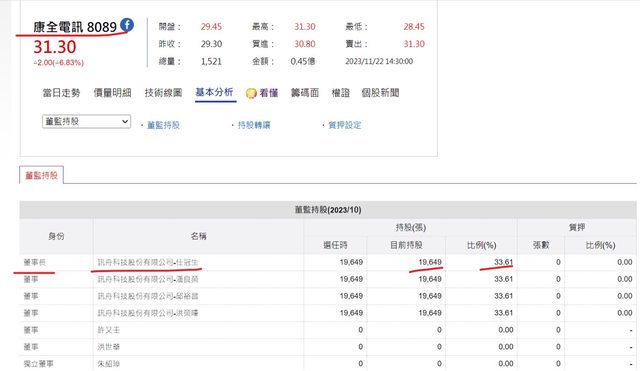The width and height of the screenshot is (640, 371).
Task: Click the name 訊舟科技股份有限公司-任冠生
Action: click(x=148, y=262)
